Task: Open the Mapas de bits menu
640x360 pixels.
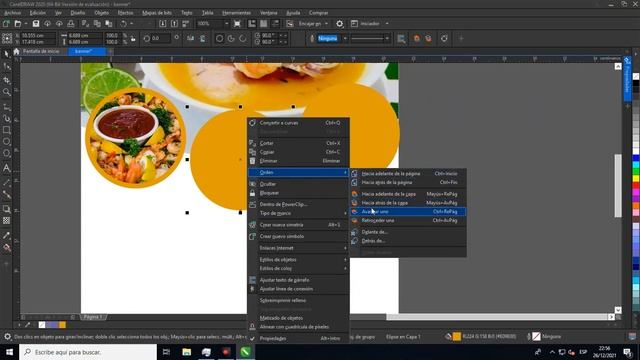Action: [157, 13]
